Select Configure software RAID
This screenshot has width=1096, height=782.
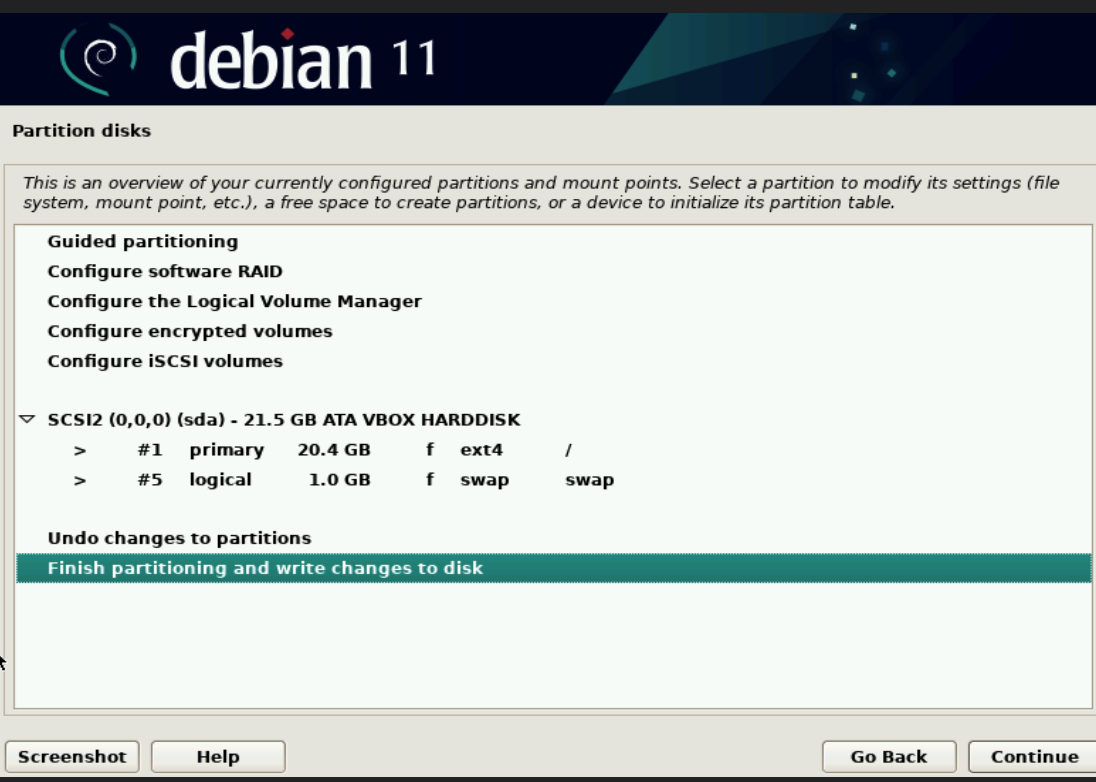point(165,271)
